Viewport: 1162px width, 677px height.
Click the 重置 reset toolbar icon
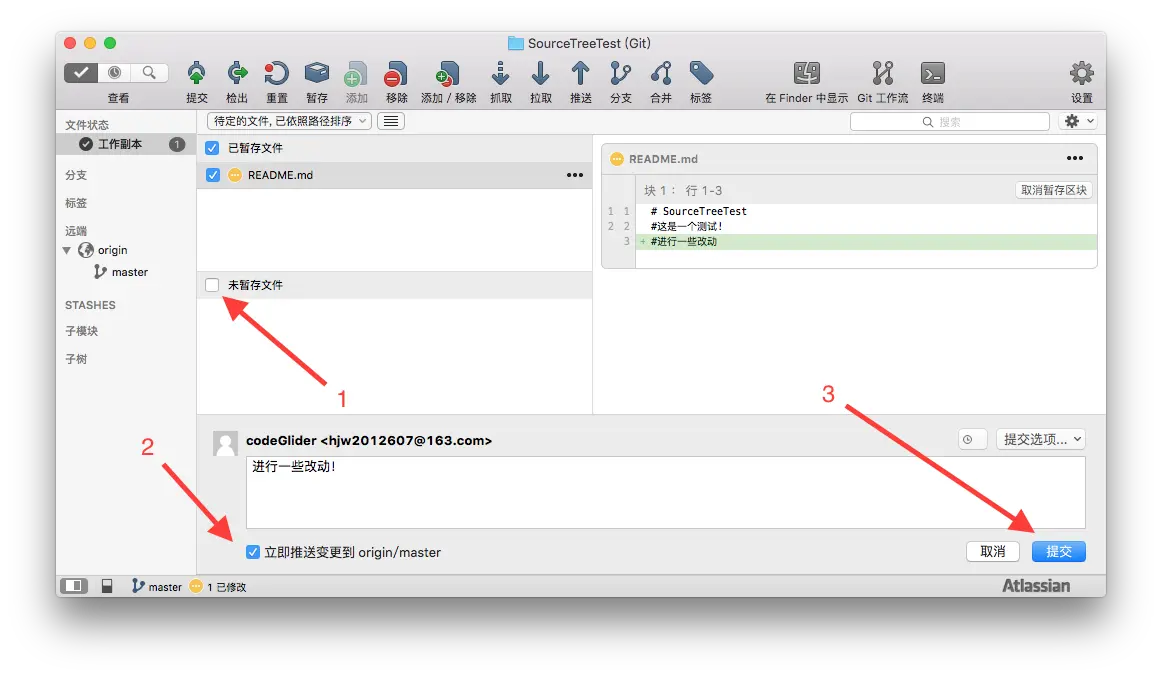click(276, 73)
